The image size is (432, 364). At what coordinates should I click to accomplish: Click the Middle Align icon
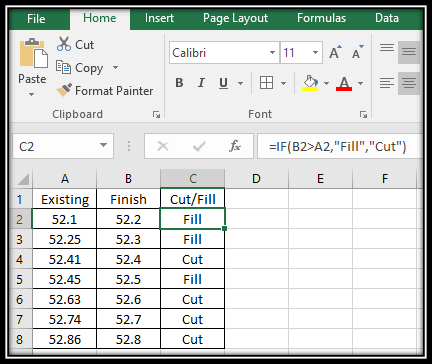tap(409, 52)
